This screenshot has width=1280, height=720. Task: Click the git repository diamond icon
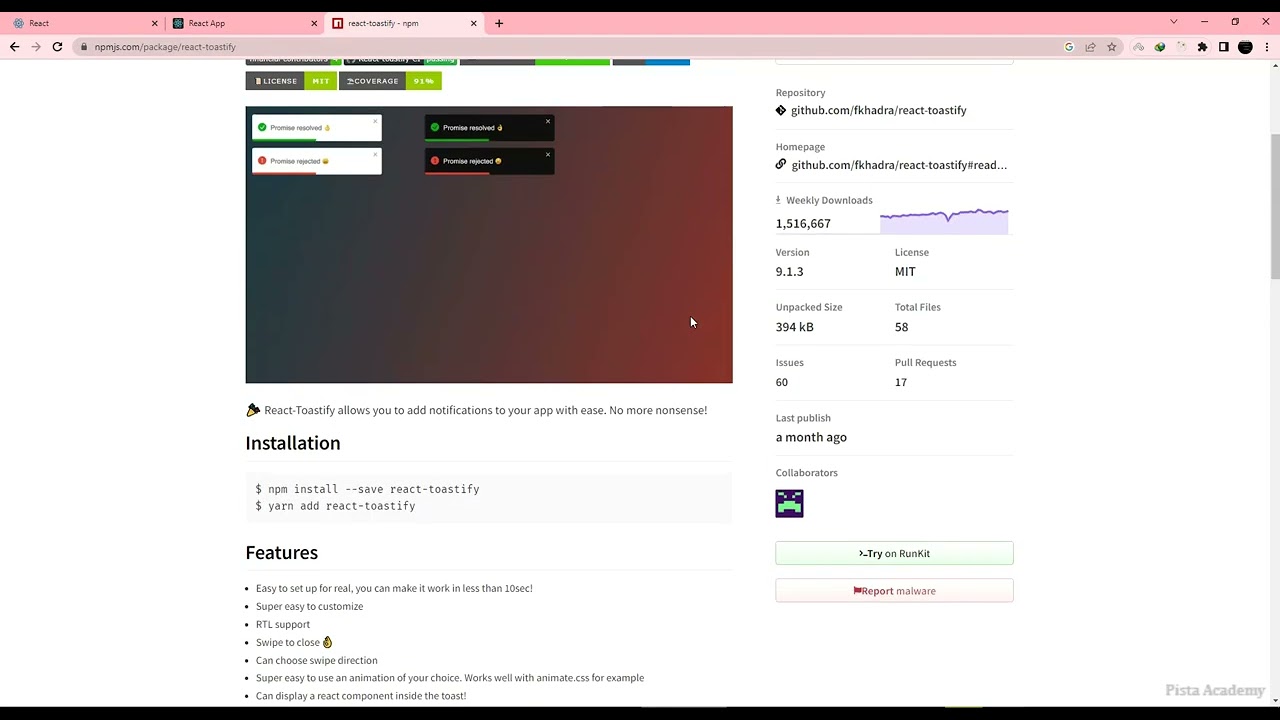(x=781, y=110)
